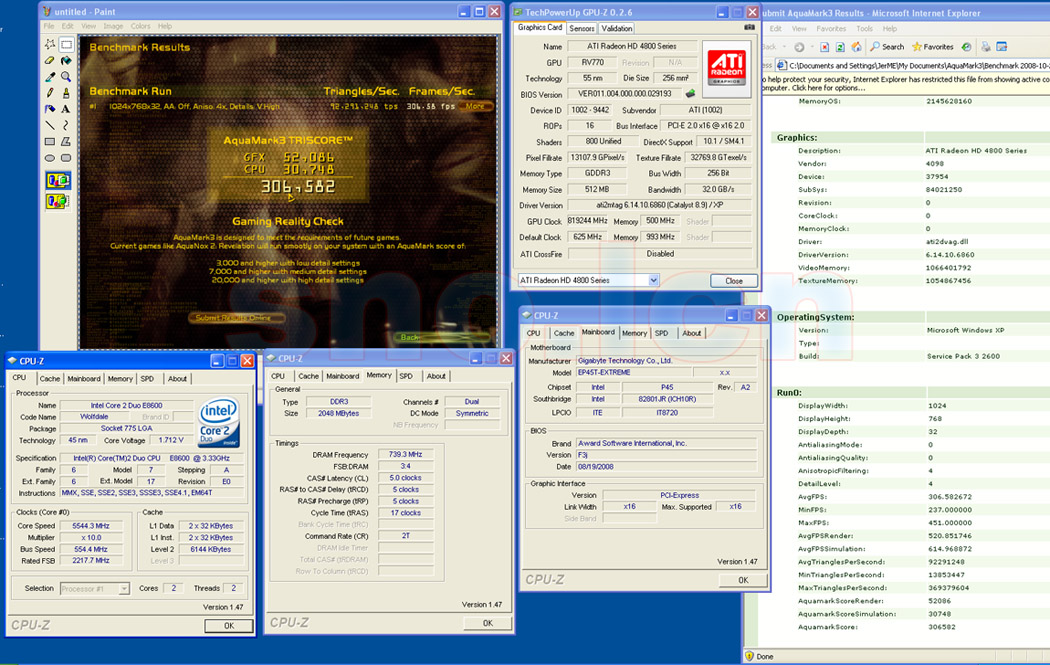Click OK in the CPU-Z motherboard window
This screenshot has height=665, width=1050.
pos(743,580)
